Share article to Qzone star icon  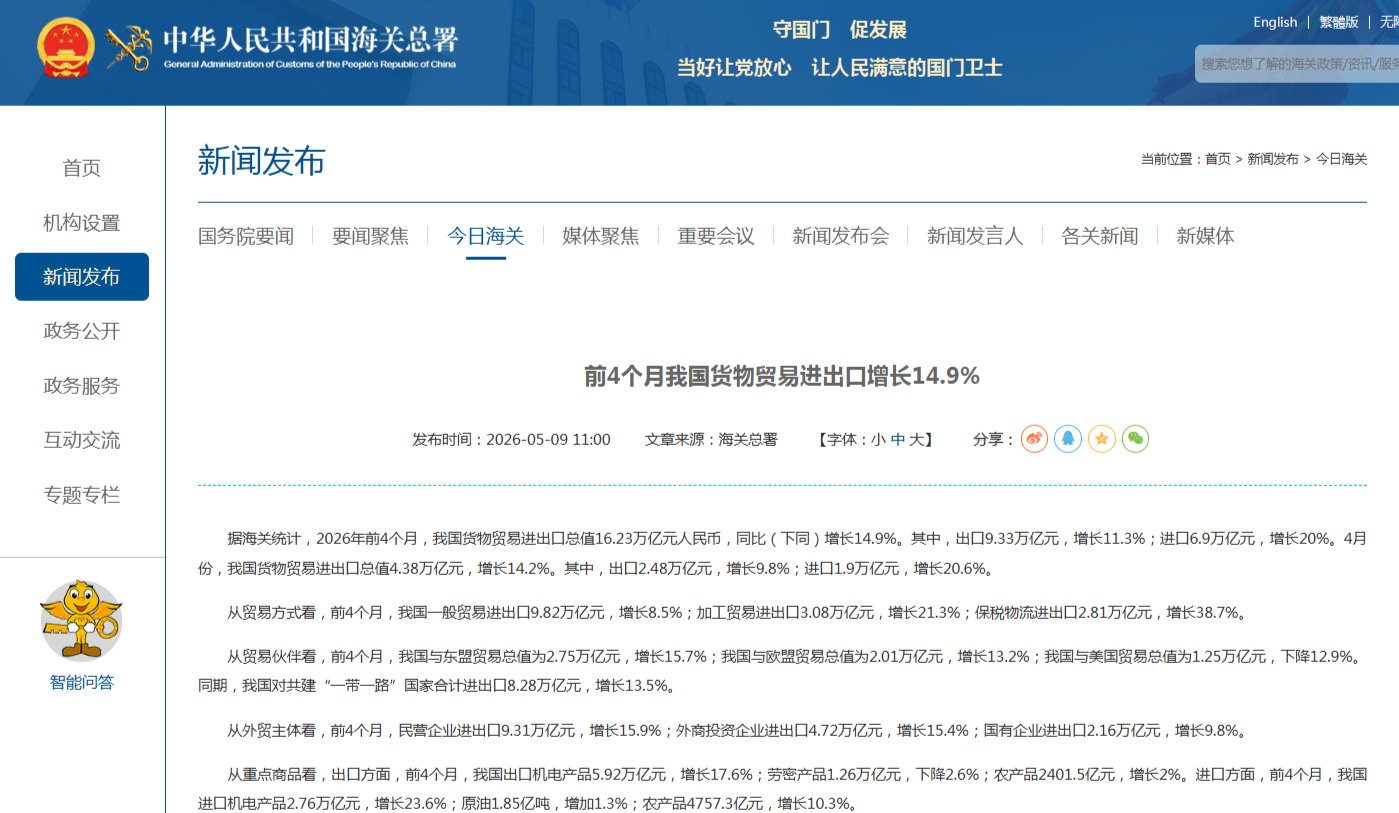pos(1102,439)
